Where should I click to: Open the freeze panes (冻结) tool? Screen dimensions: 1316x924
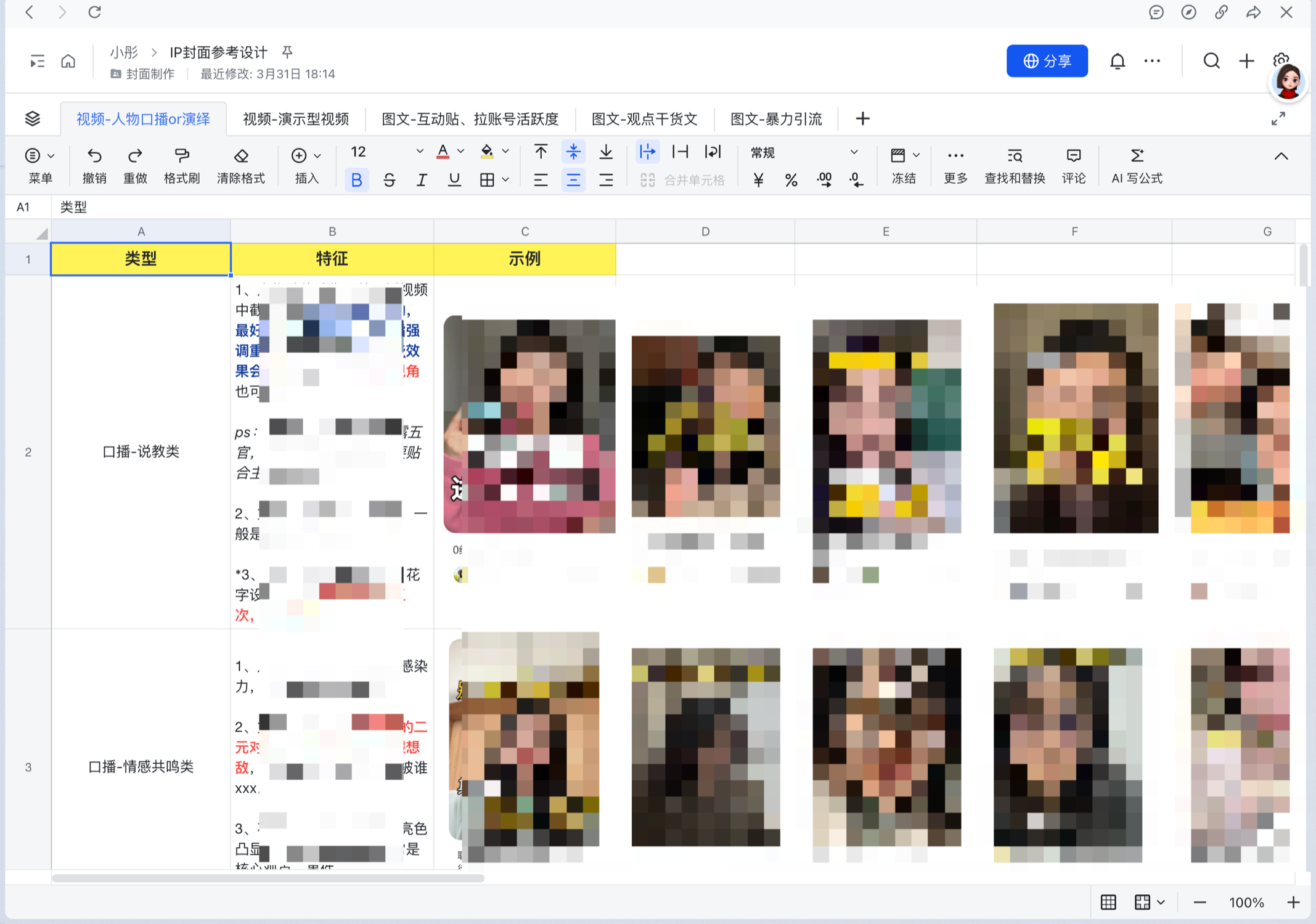tap(898, 156)
